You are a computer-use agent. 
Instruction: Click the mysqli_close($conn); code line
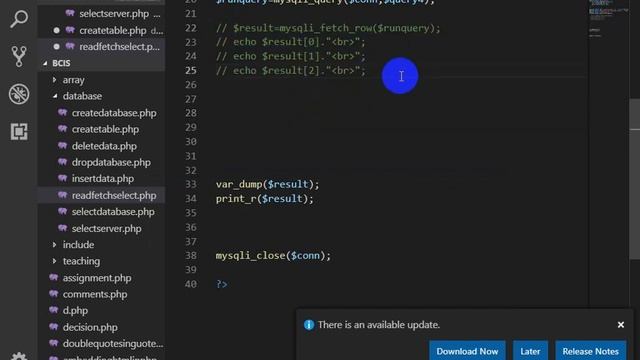pos(273,256)
